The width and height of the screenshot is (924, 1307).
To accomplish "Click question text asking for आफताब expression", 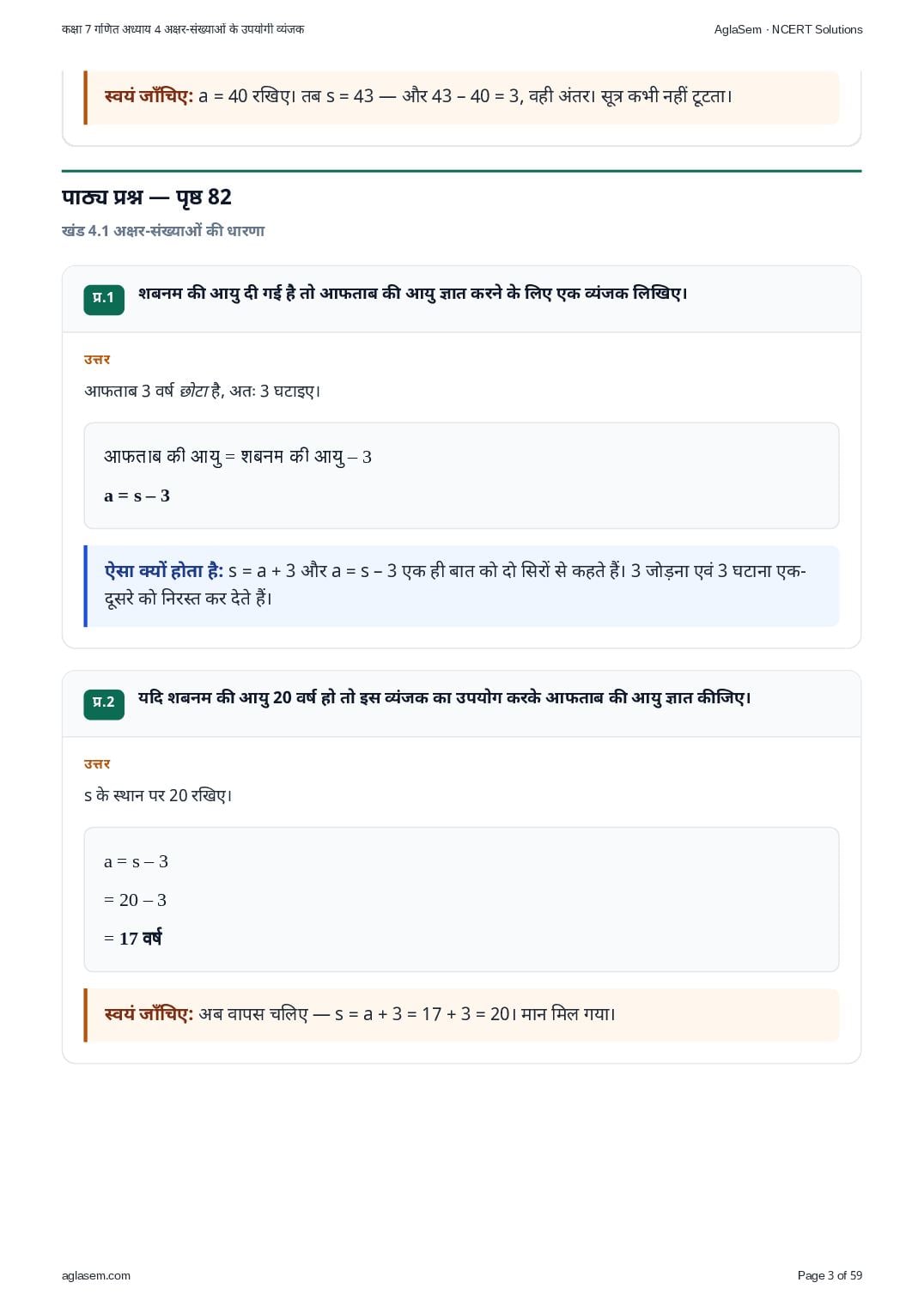I will pos(413,294).
